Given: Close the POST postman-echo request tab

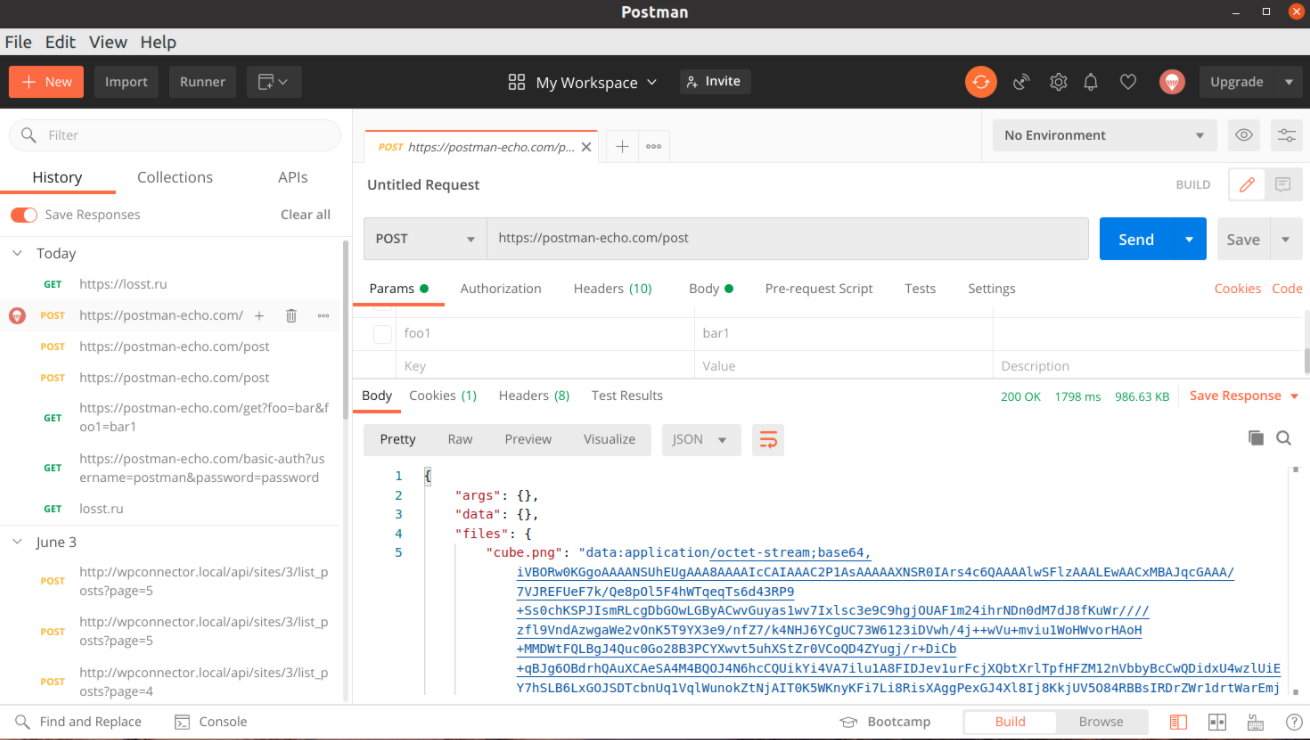Looking at the screenshot, I should point(587,147).
